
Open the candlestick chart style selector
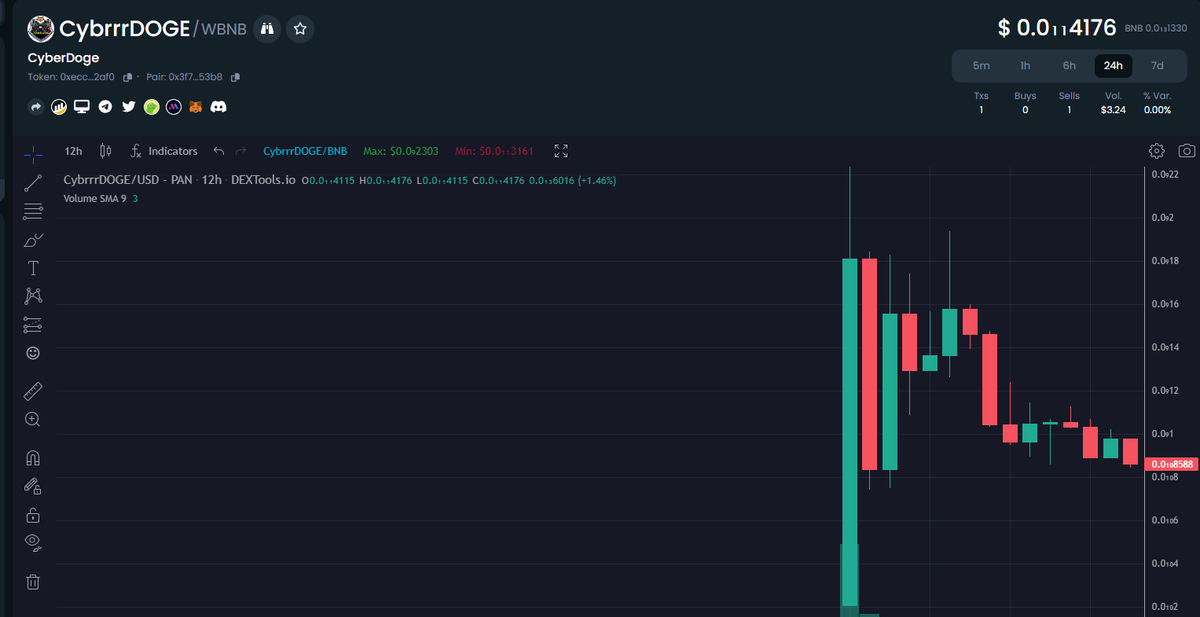point(104,151)
